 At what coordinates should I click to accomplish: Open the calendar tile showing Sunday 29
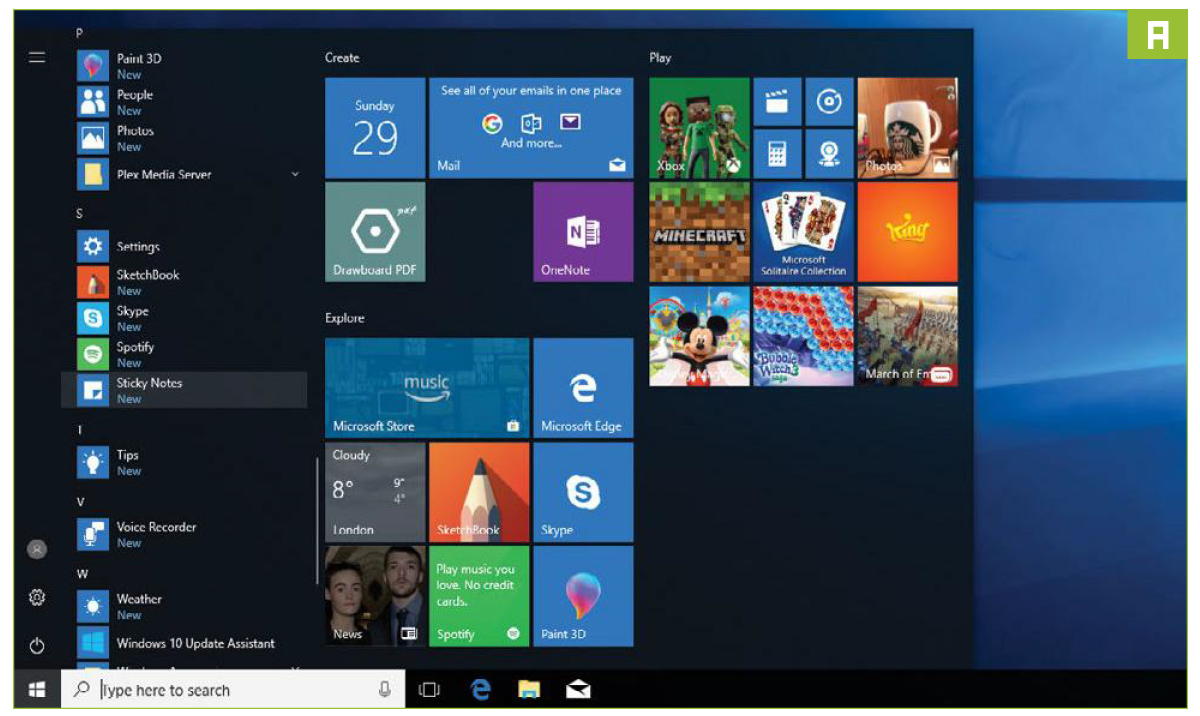coord(375,128)
